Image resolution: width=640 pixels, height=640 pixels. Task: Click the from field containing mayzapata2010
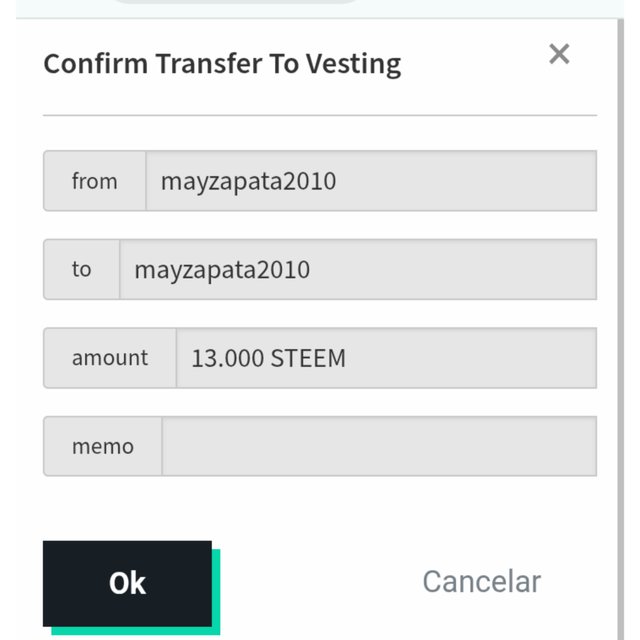click(370, 181)
